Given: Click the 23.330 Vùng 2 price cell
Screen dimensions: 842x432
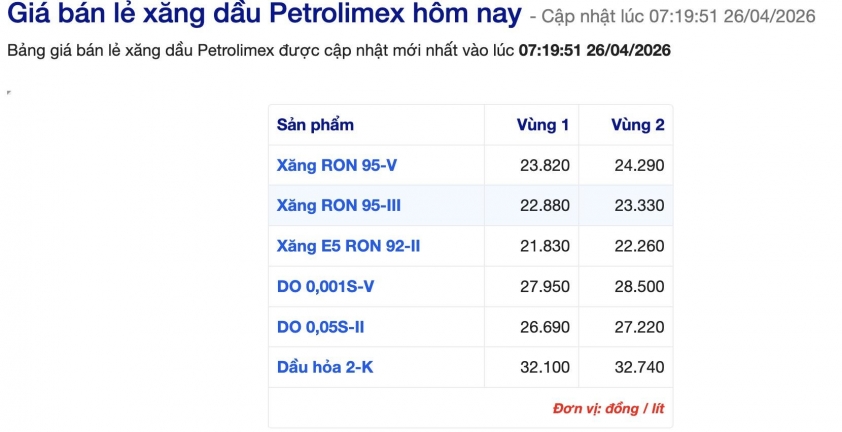Looking at the screenshot, I should click(x=639, y=206).
